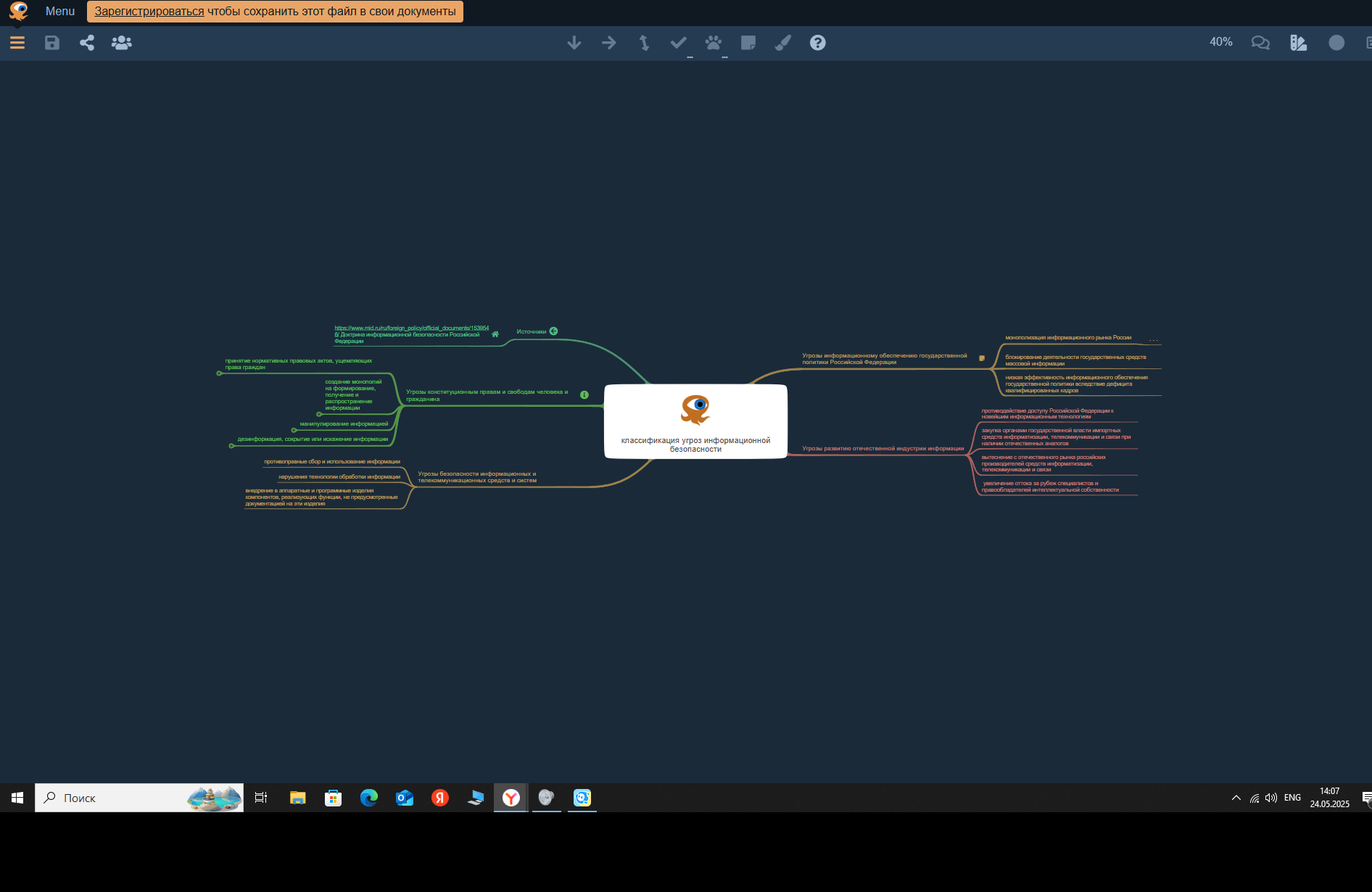Open the mid.ru source hyperlink
Screen dimensions: 1372x892
point(411,329)
